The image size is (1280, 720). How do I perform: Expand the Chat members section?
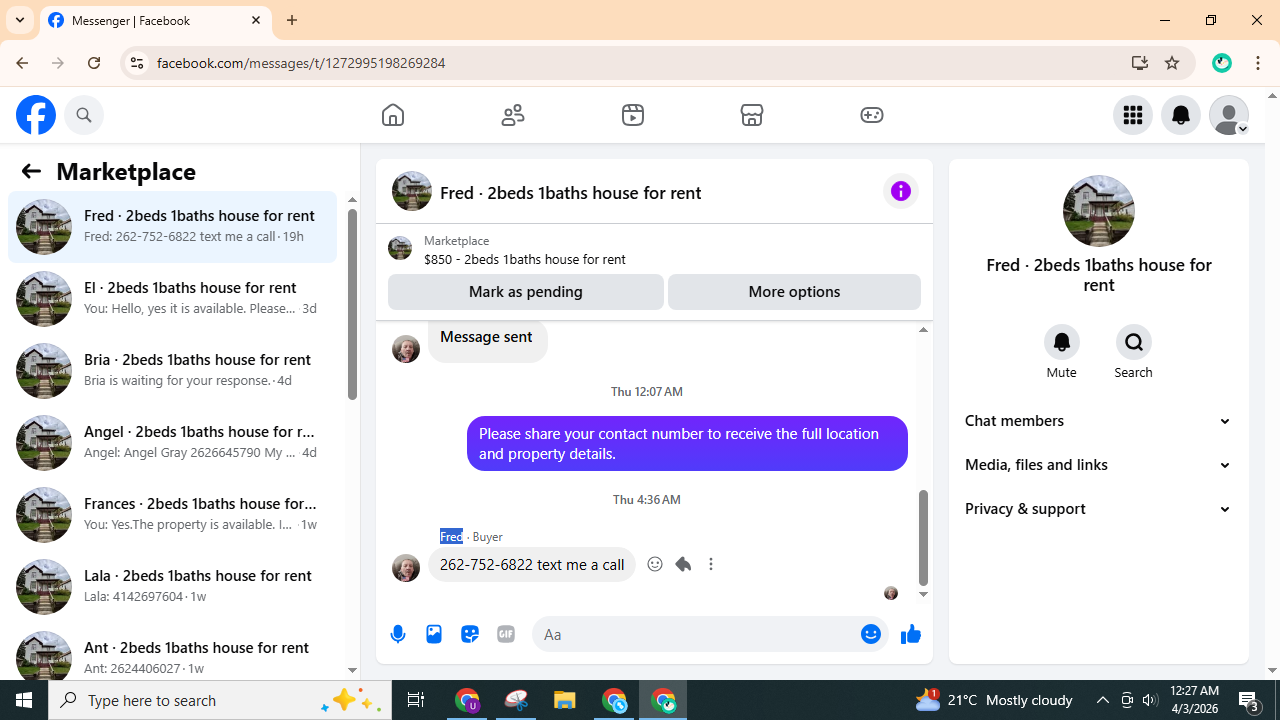coord(1099,421)
